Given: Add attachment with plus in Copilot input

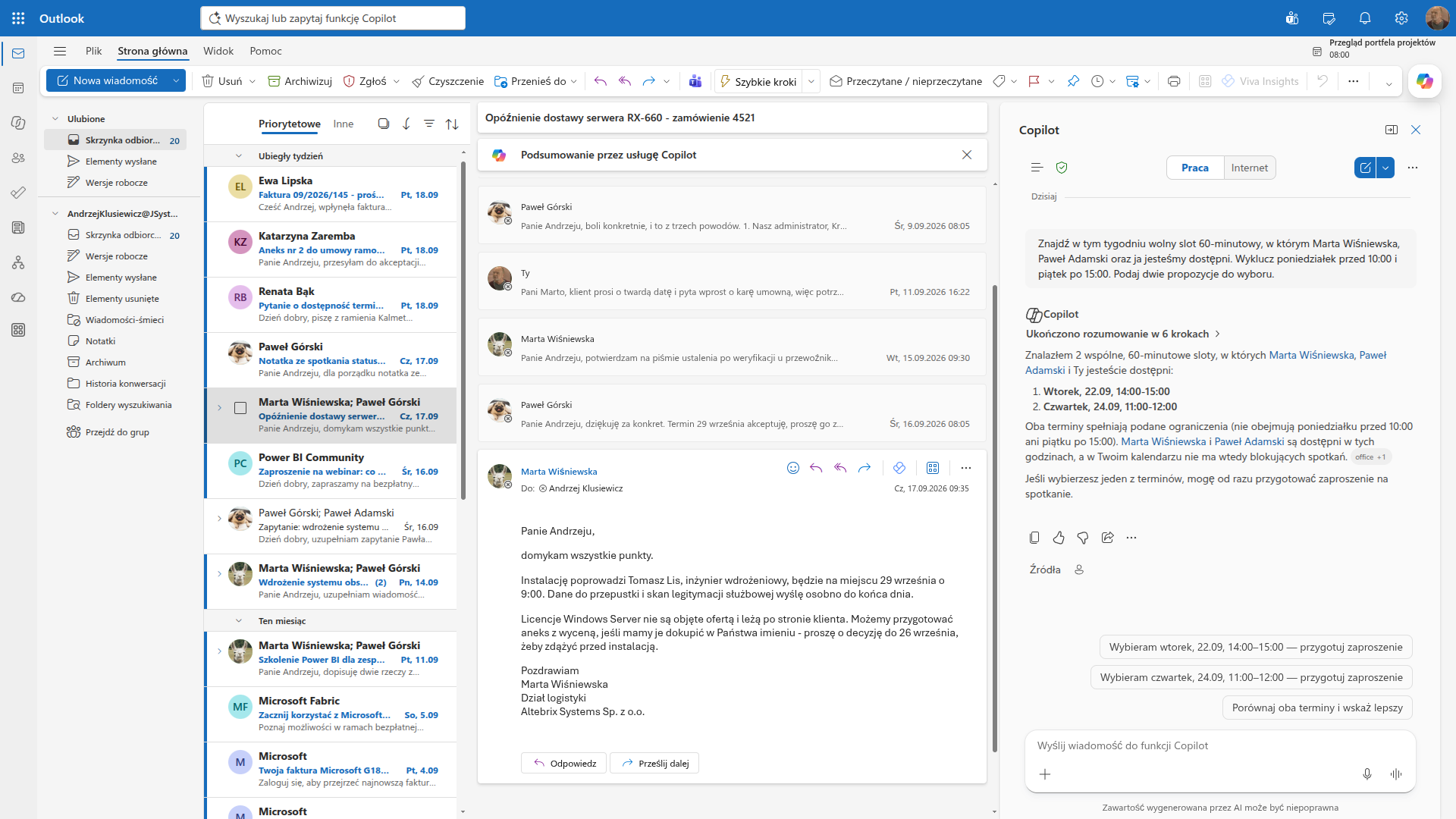Looking at the screenshot, I should pos(1045,774).
